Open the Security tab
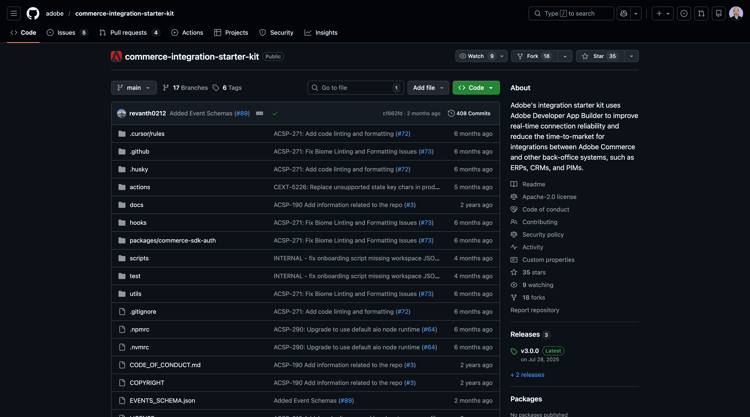The width and height of the screenshot is (750, 417). pos(276,33)
